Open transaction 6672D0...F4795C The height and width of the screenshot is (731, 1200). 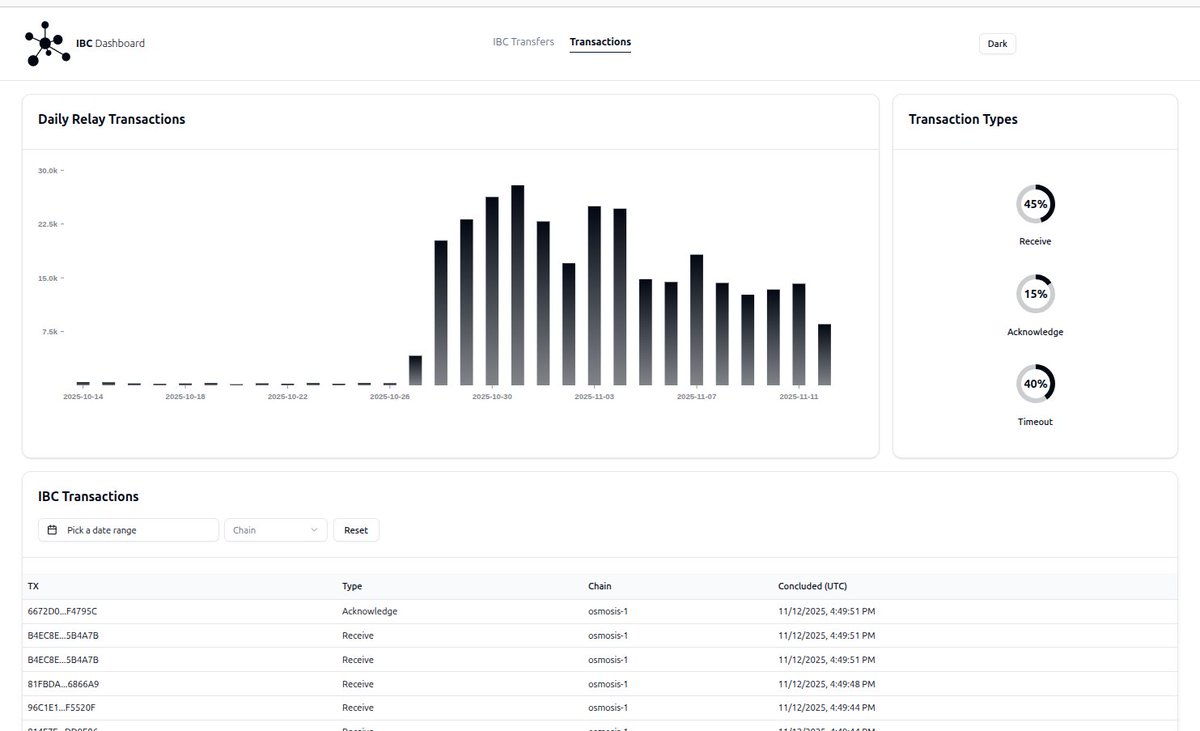point(63,611)
